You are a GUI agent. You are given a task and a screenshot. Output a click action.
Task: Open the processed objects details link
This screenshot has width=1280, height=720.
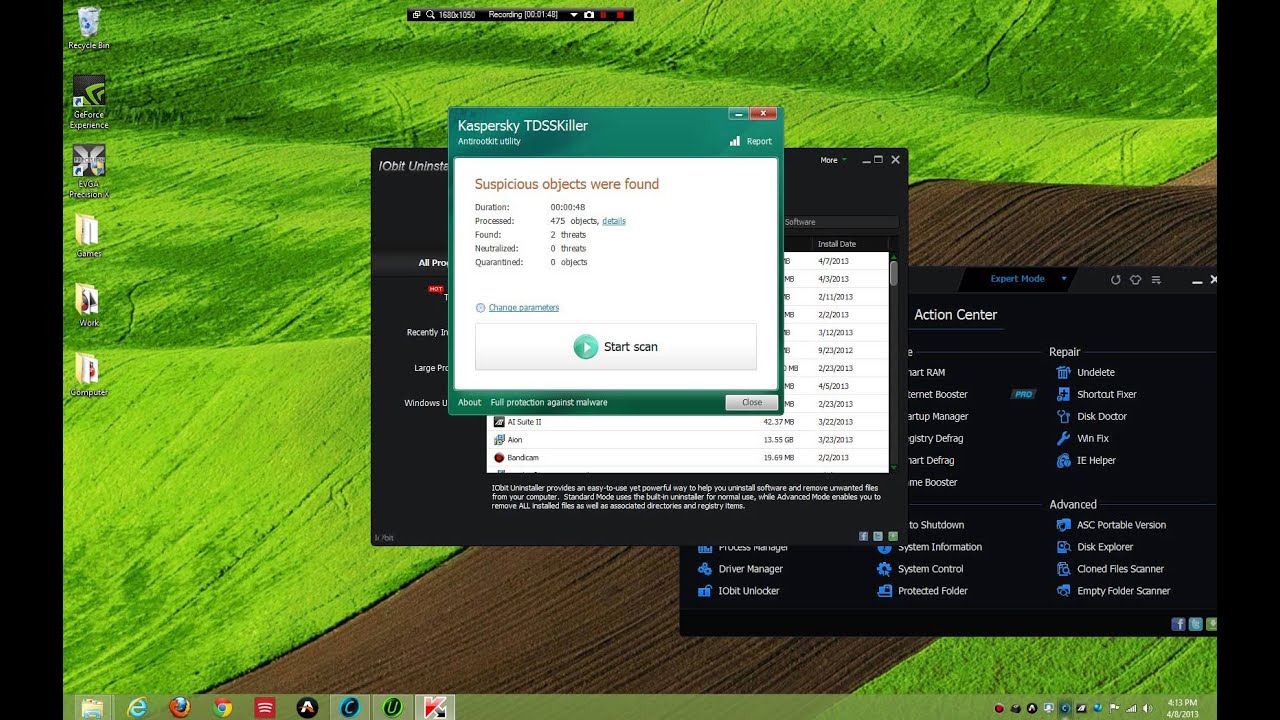(x=614, y=221)
